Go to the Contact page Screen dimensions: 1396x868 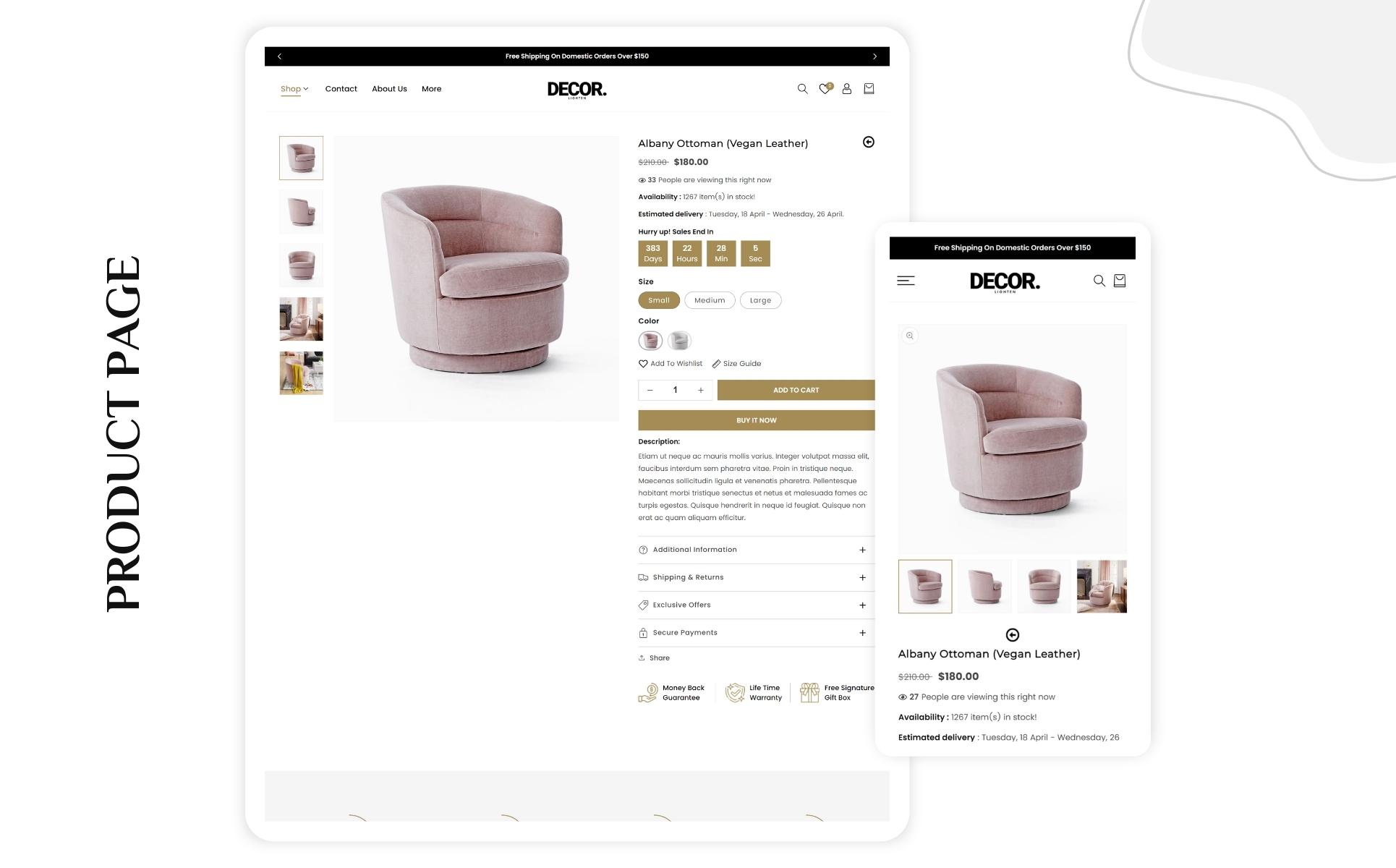[341, 89]
